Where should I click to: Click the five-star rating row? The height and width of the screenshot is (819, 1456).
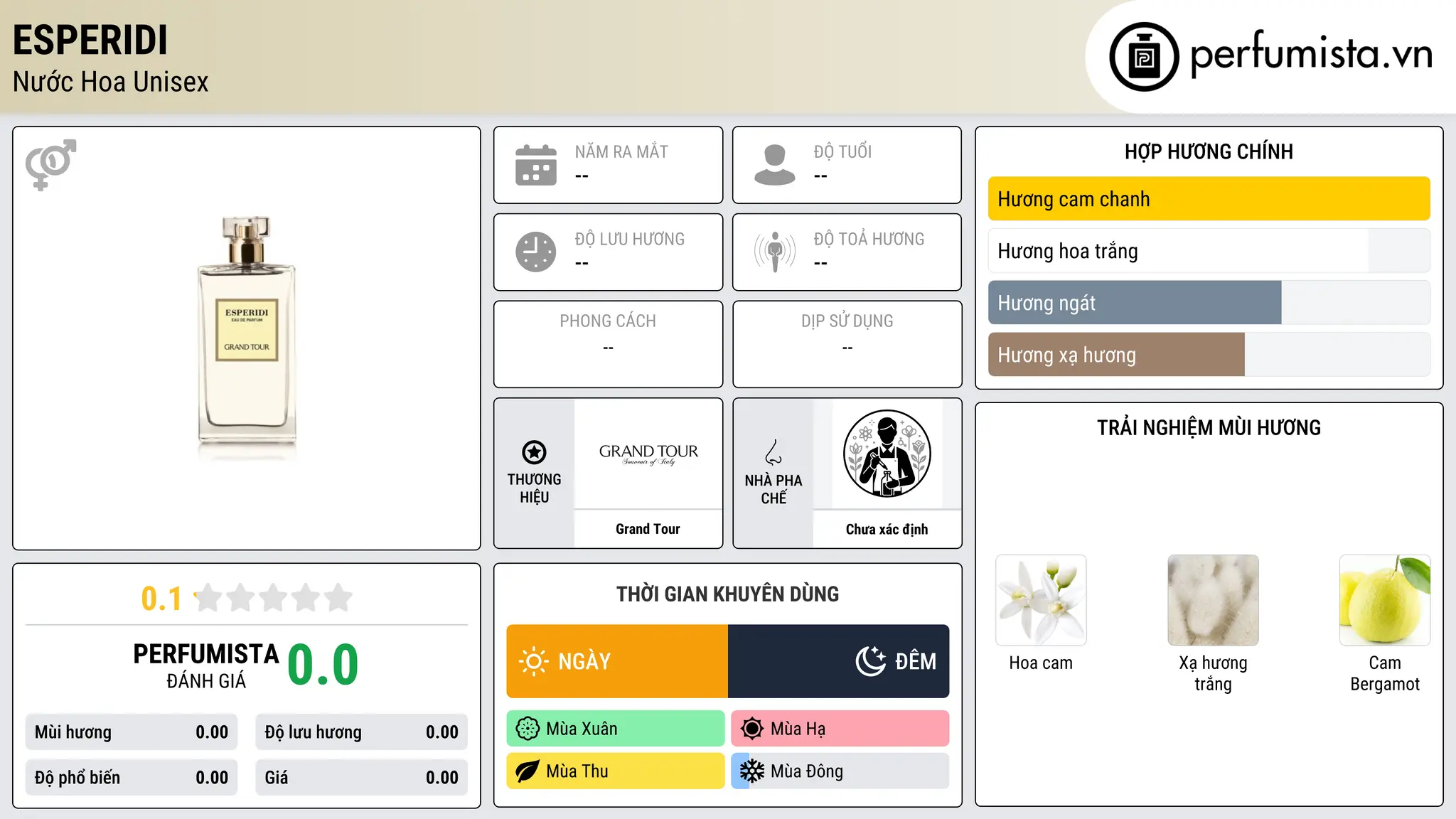tap(274, 599)
